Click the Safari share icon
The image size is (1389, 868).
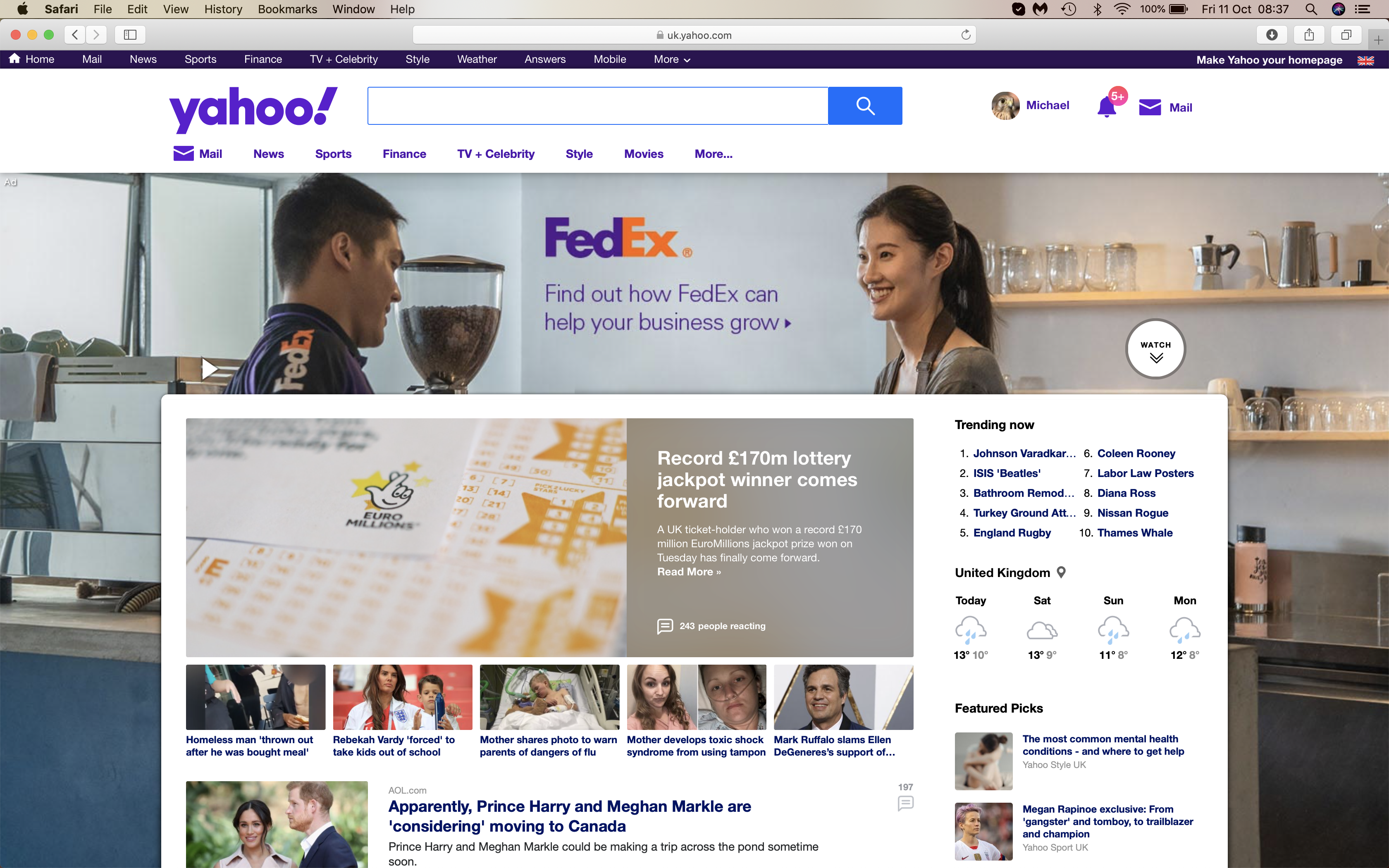(x=1309, y=35)
